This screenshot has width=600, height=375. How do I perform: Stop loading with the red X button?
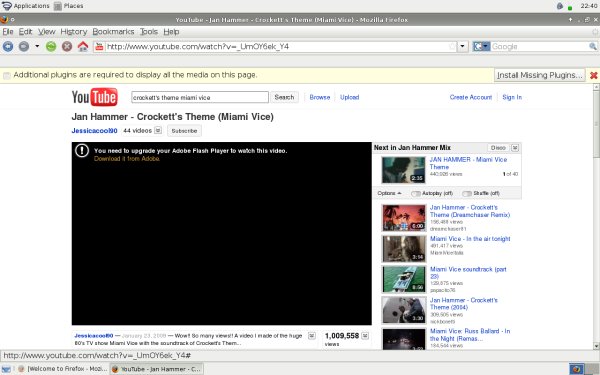(x=67, y=47)
